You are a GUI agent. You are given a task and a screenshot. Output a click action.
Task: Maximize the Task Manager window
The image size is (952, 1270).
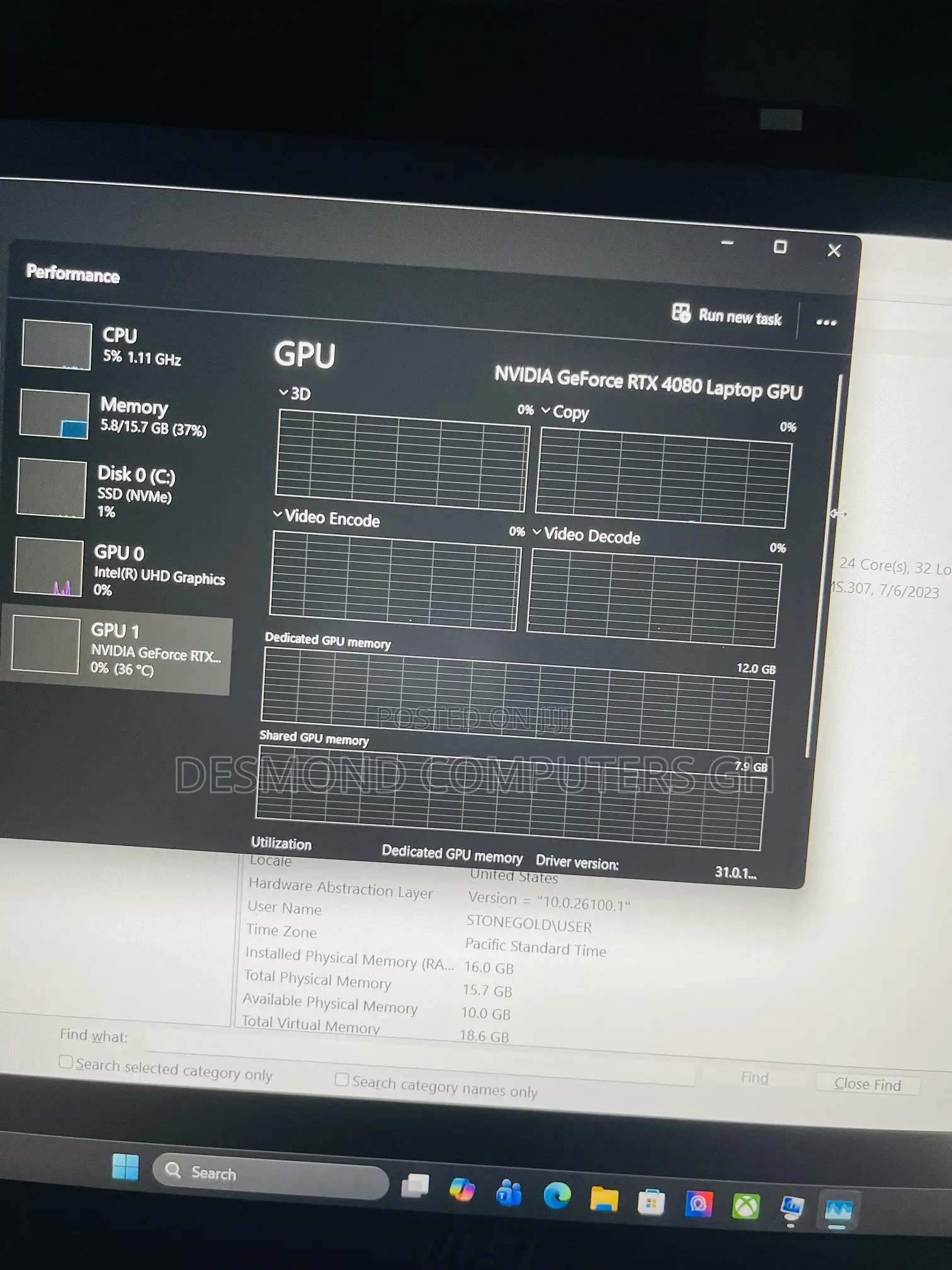[x=780, y=247]
